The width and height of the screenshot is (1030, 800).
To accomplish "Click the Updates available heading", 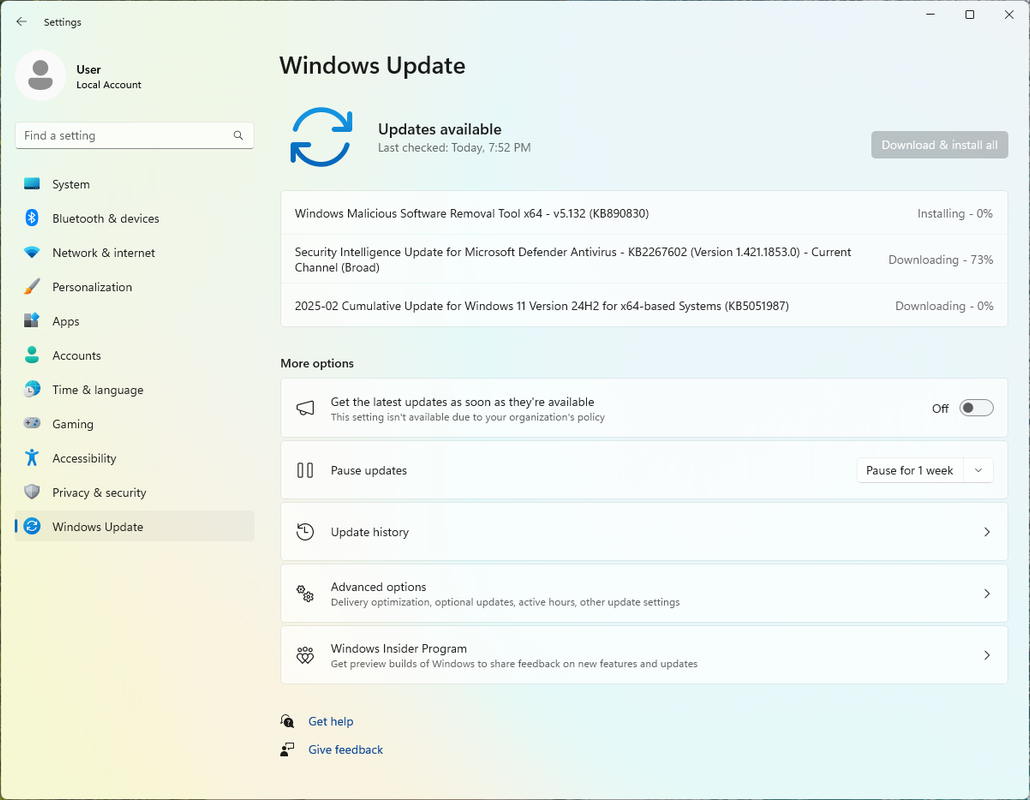I will click(439, 129).
